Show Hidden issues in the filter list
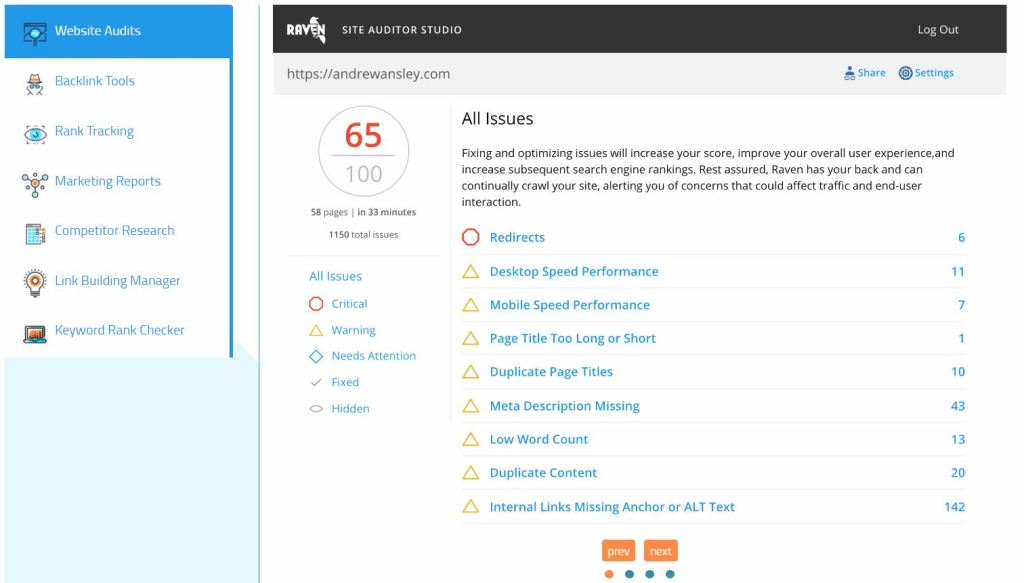This screenshot has width=1024, height=583. (350, 409)
